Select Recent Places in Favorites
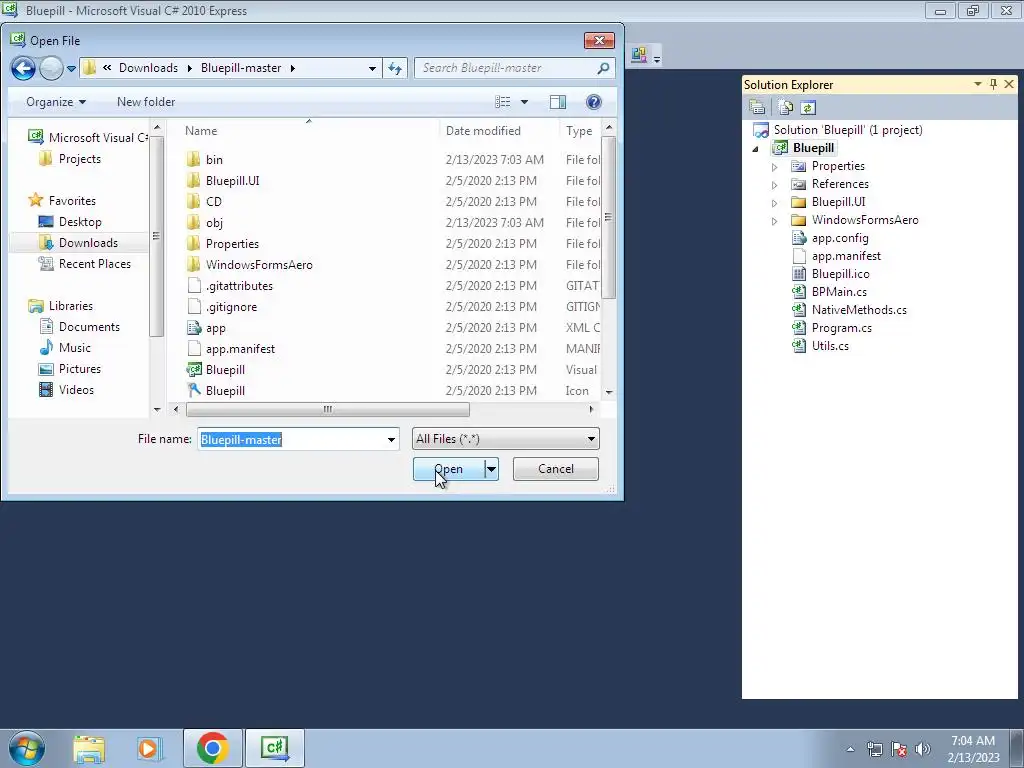 (x=85, y=264)
